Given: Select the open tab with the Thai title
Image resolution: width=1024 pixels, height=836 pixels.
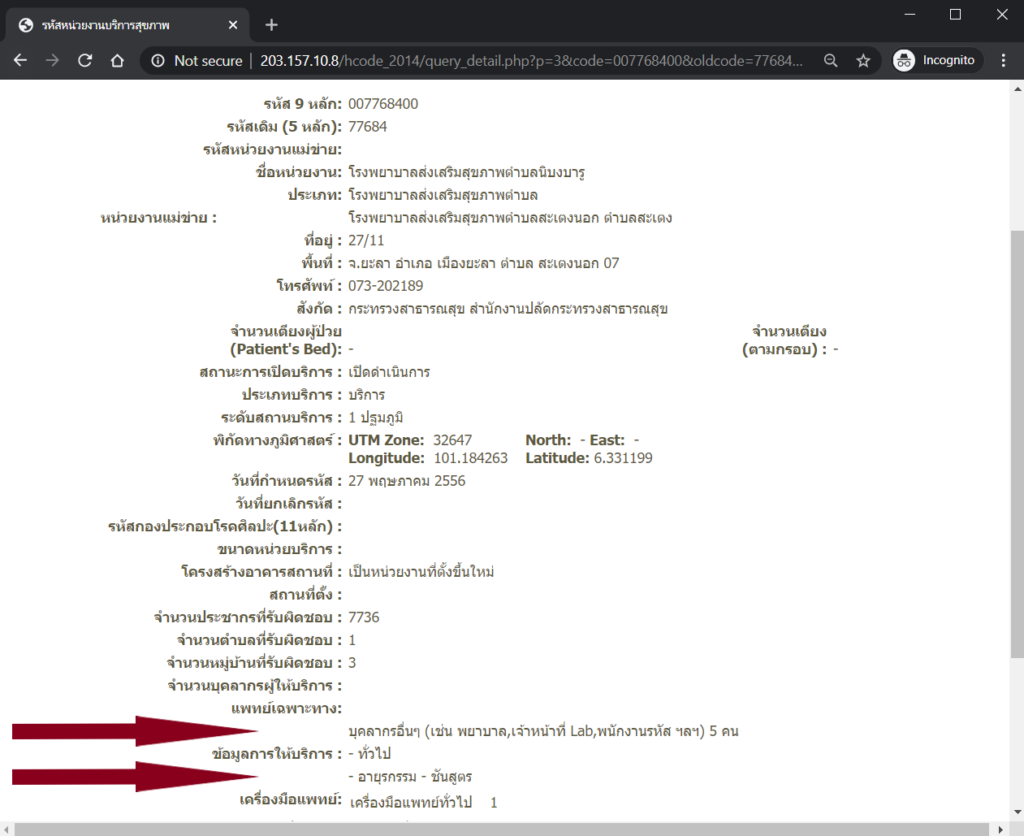Looking at the screenshot, I should click(x=120, y=25).
